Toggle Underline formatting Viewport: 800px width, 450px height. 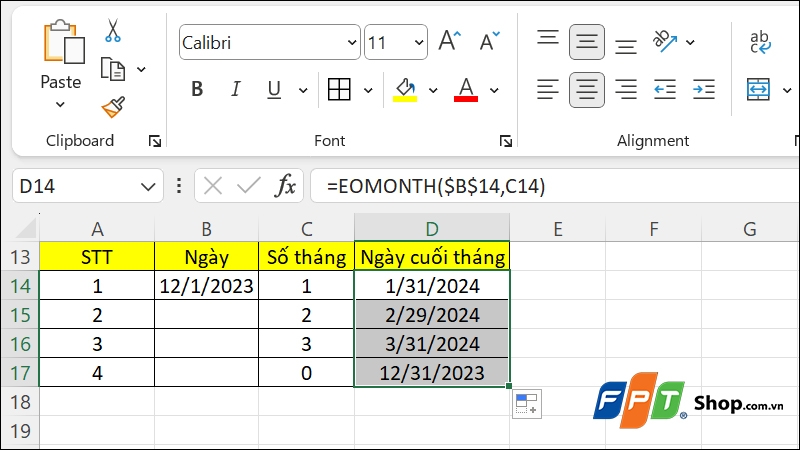point(274,90)
